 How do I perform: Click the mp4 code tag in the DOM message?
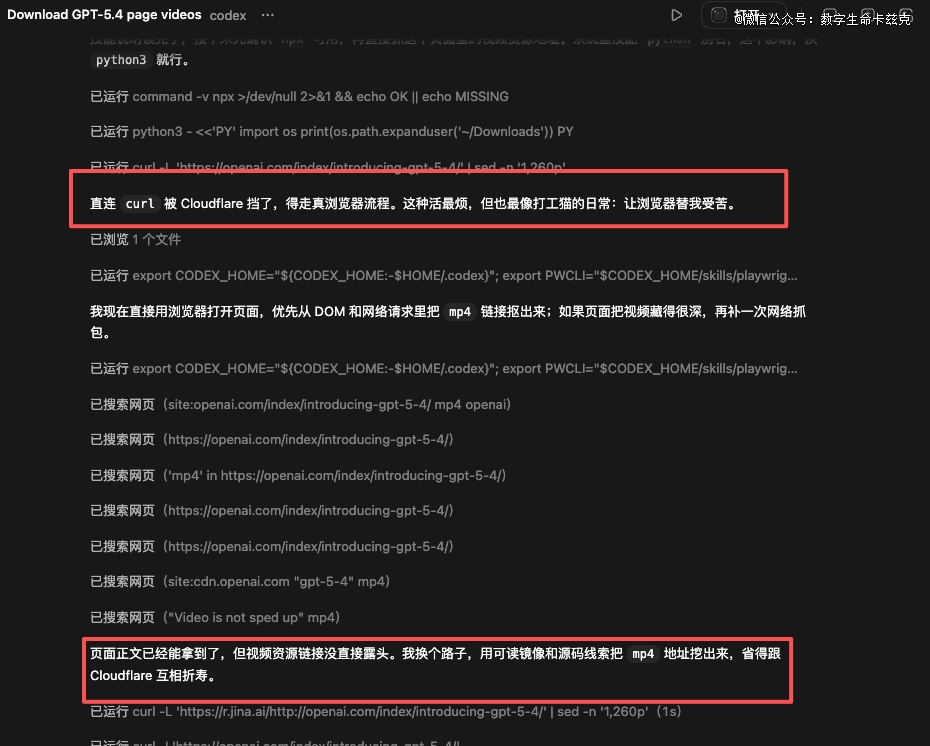(x=459, y=312)
